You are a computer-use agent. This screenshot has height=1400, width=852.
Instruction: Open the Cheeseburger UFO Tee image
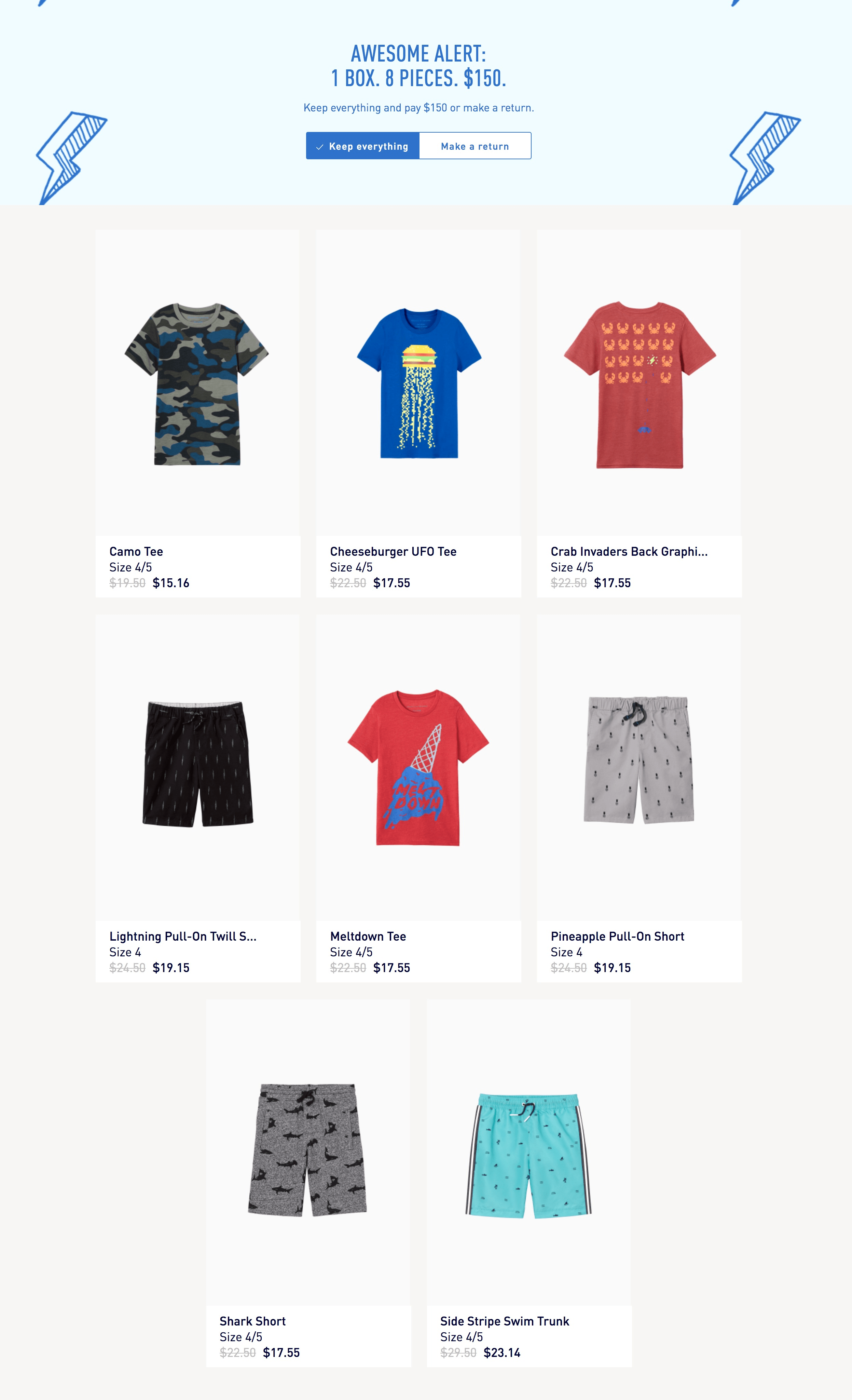pos(418,383)
